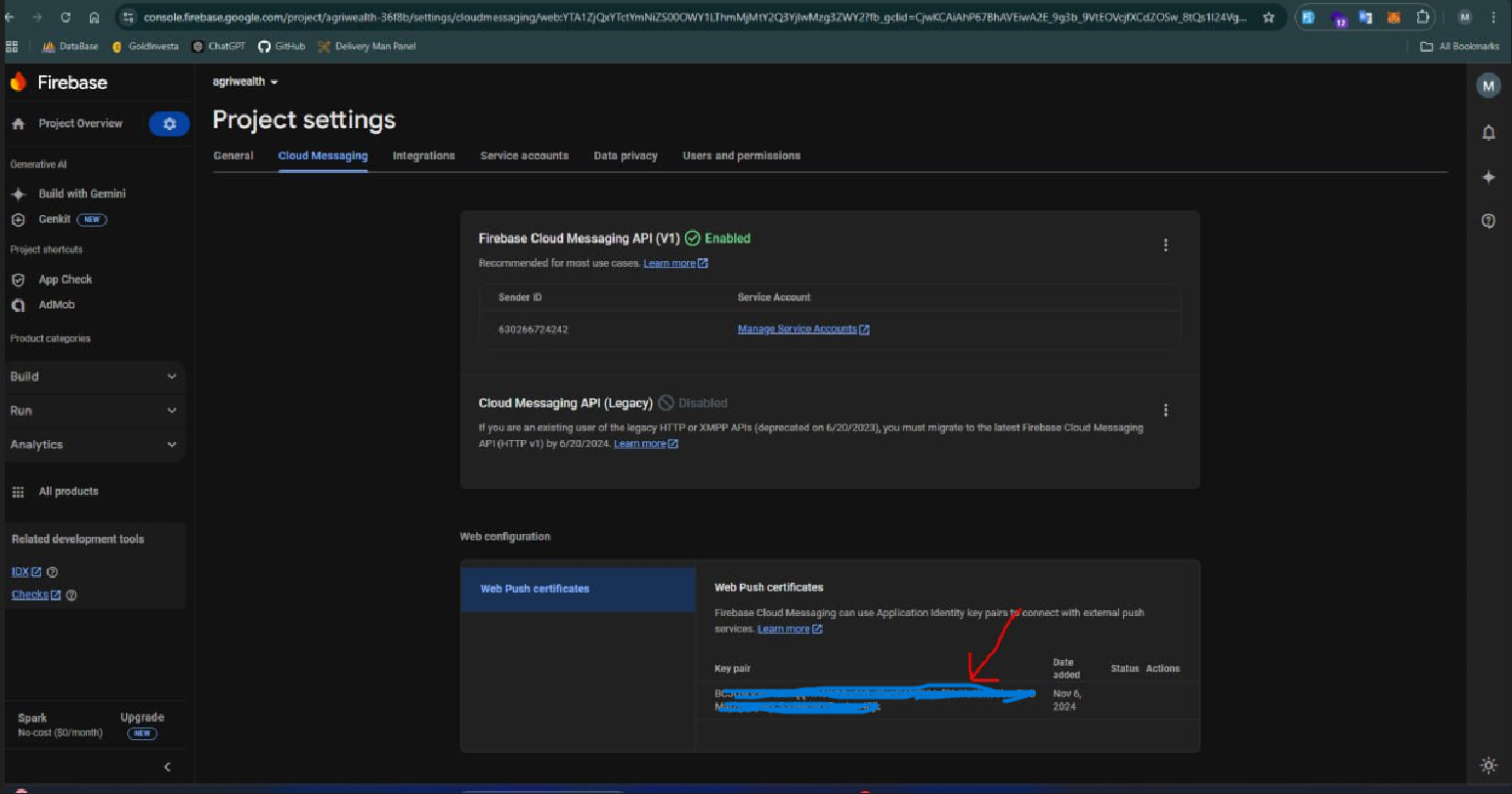Image resolution: width=1512 pixels, height=794 pixels.
Task: Open the help question mark on right rail
Action: pos(1489,221)
